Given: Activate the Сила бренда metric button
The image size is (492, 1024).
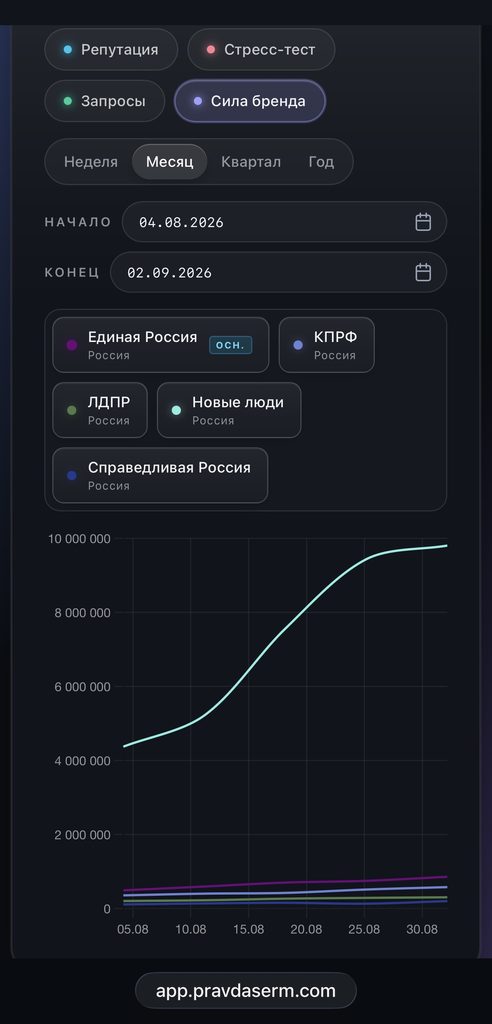Looking at the screenshot, I should (250, 101).
